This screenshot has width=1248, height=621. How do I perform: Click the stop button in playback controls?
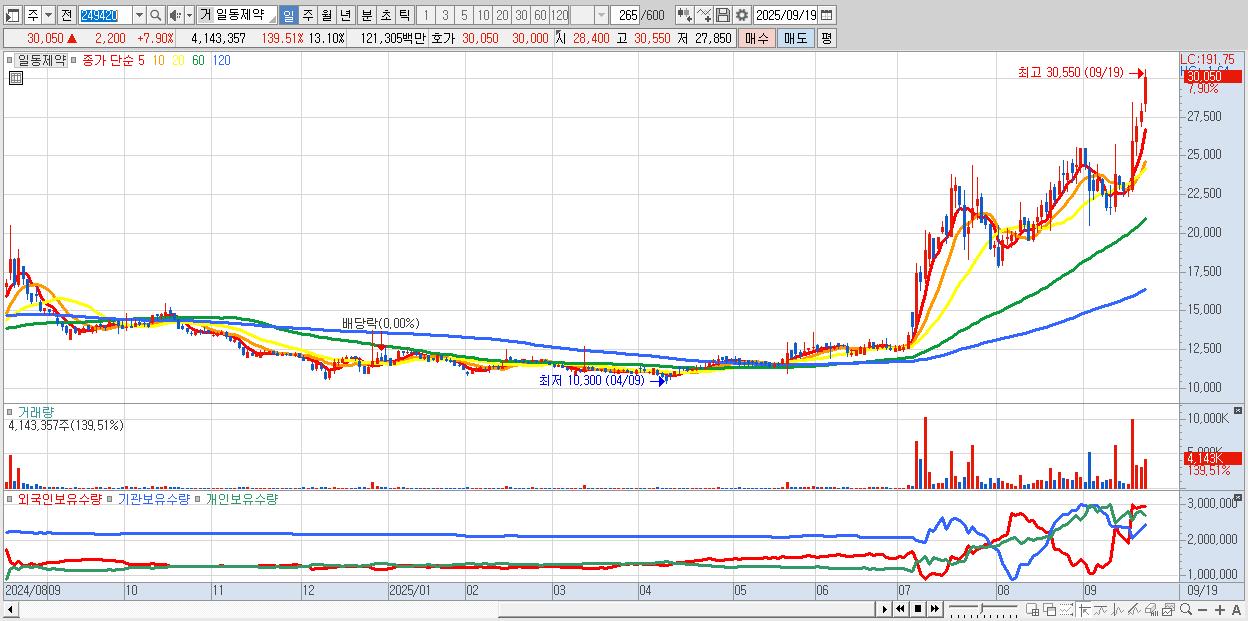point(918,609)
